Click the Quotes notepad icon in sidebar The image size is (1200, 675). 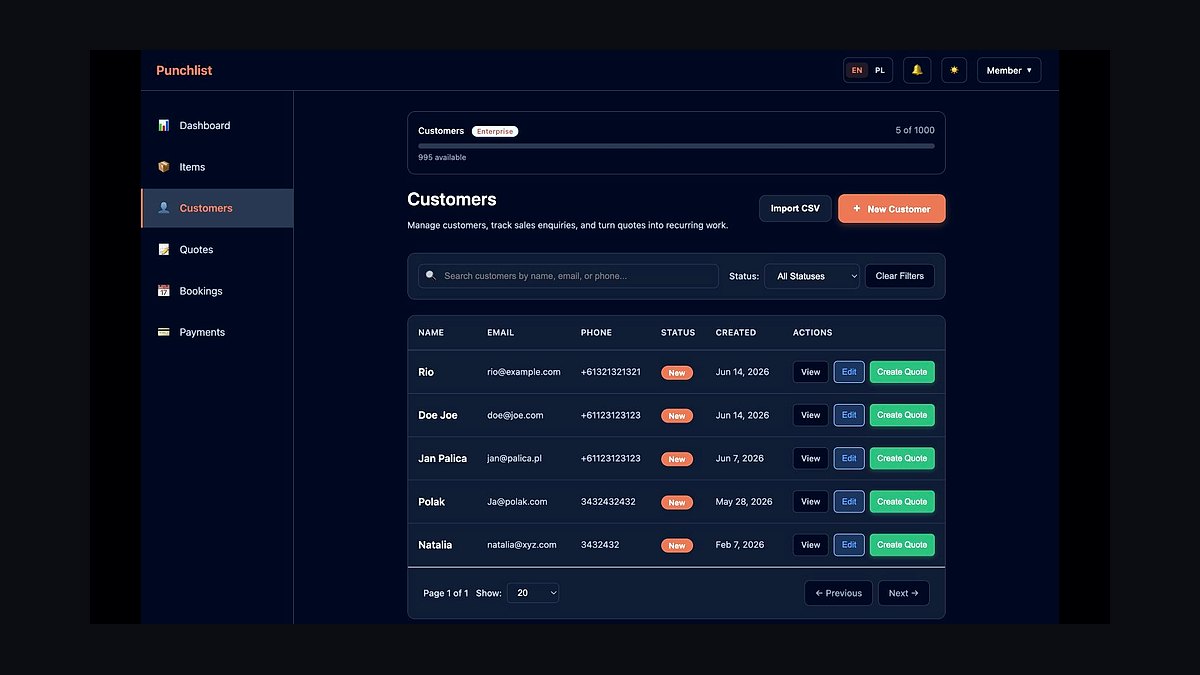click(164, 250)
